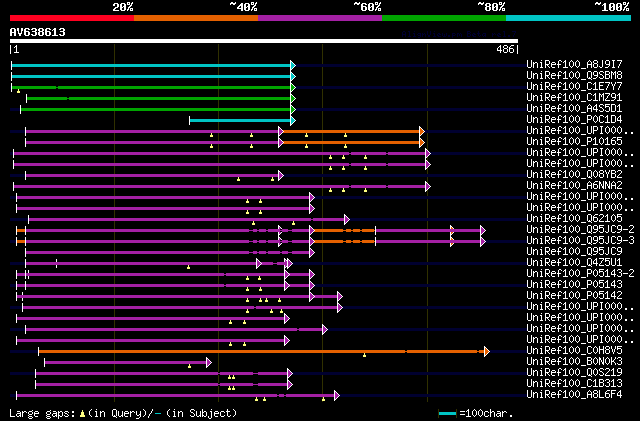Select the final arrowhead on the Q95JC9-2 row

click(x=483, y=231)
